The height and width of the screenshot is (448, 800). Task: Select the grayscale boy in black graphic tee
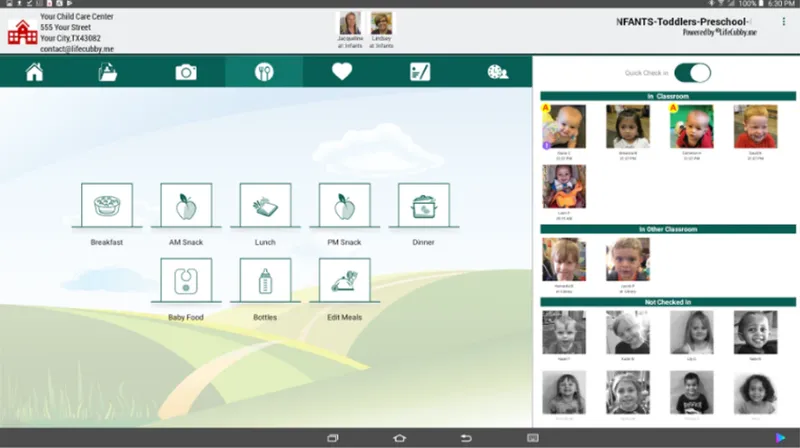coord(692,392)
